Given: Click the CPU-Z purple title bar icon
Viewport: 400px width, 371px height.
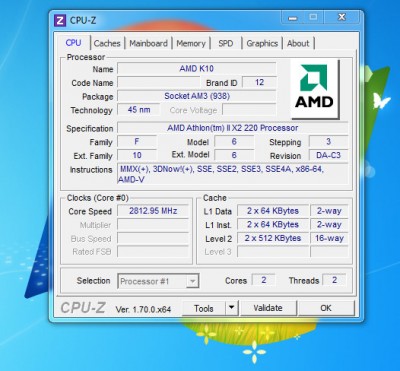Looking at the screenshot, I should coord(60,21).
